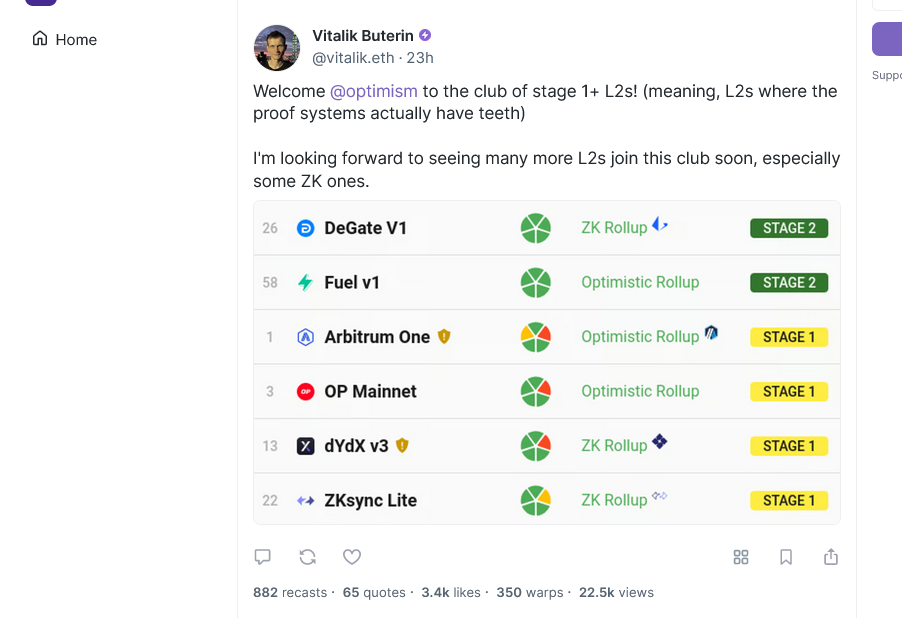This screenshot has width=902, height=618.
Task: Click the purple app logo in top-left corner
Action: (41, 4)
